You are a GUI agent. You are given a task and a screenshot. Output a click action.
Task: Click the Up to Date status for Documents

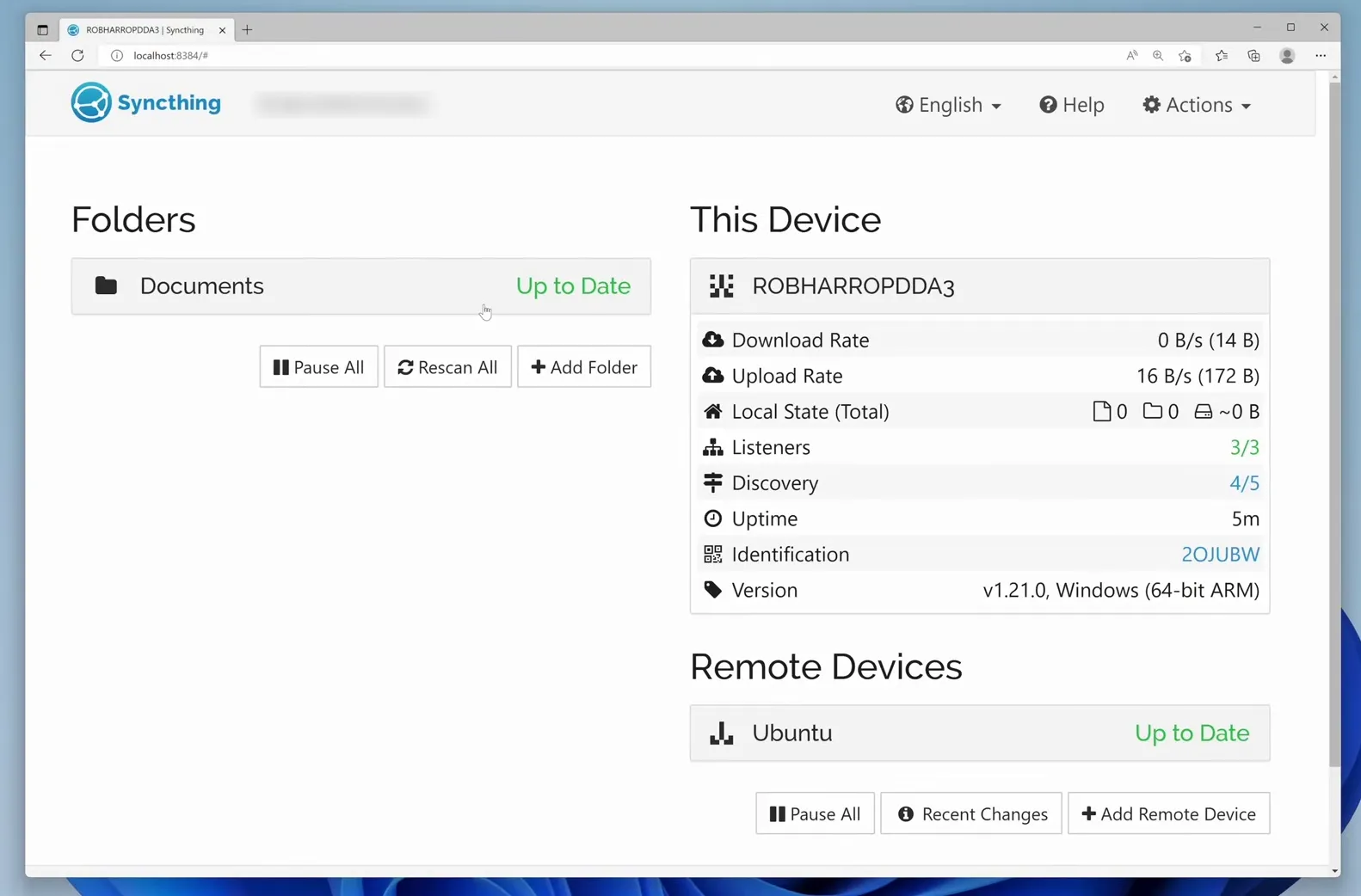coord(573,285)
